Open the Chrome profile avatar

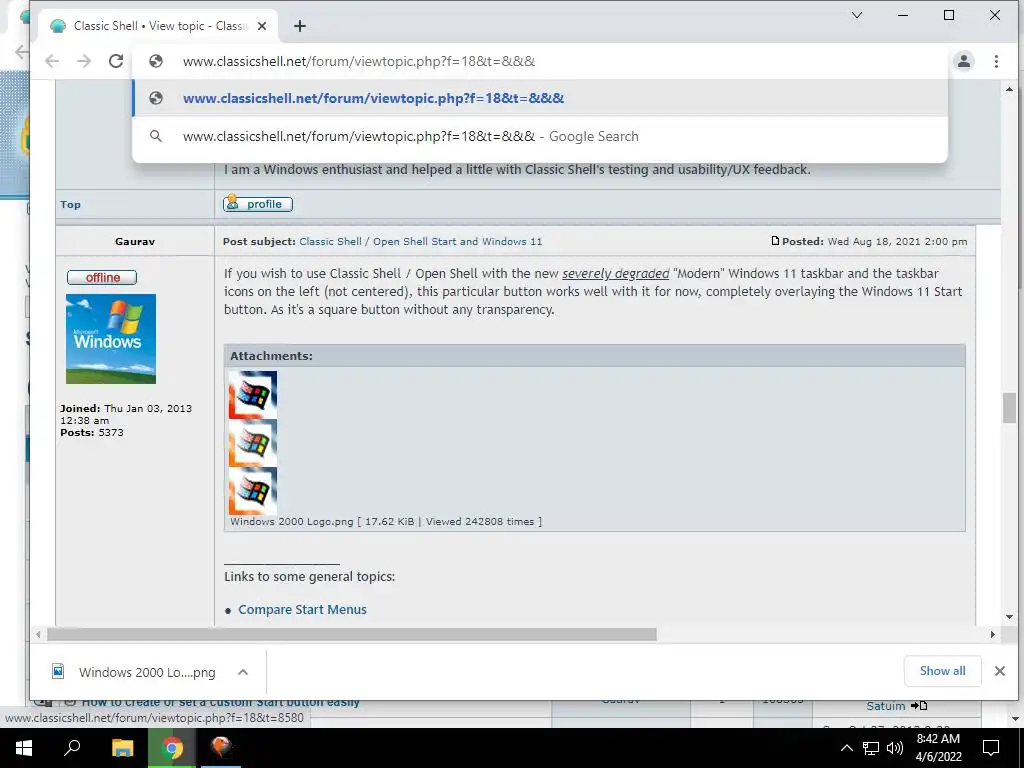(963, 61)
